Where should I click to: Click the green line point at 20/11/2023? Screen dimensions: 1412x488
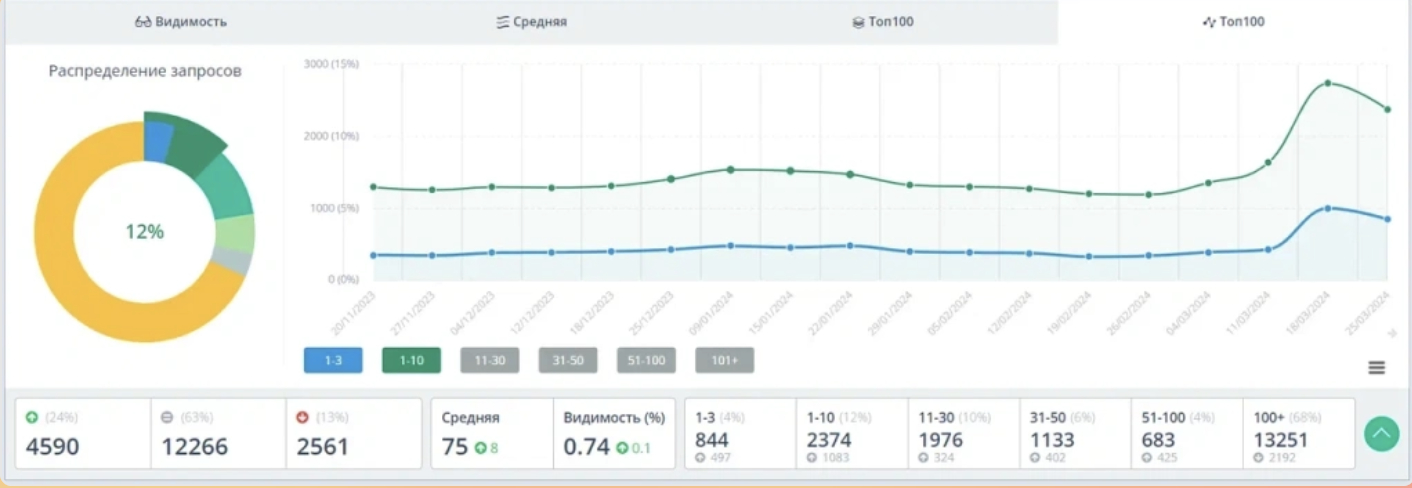pos(373,187)
